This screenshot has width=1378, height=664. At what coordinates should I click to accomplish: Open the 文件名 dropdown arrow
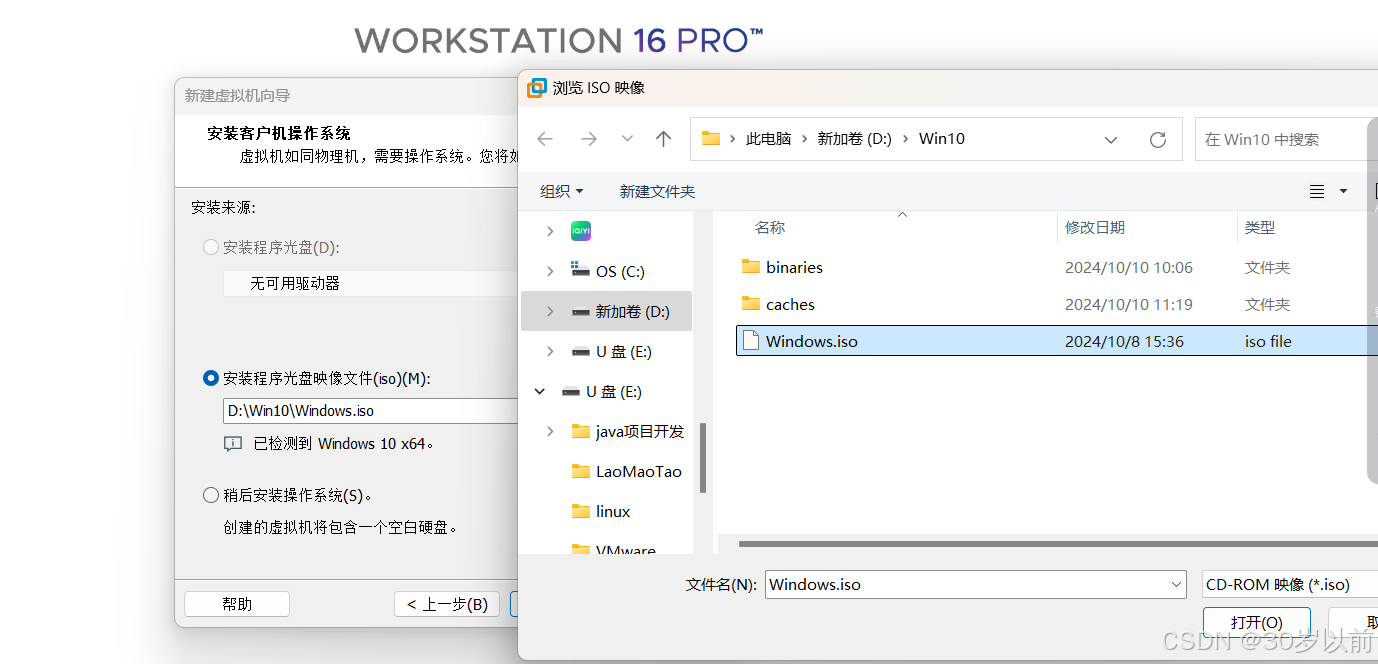tap(1176, 584)
